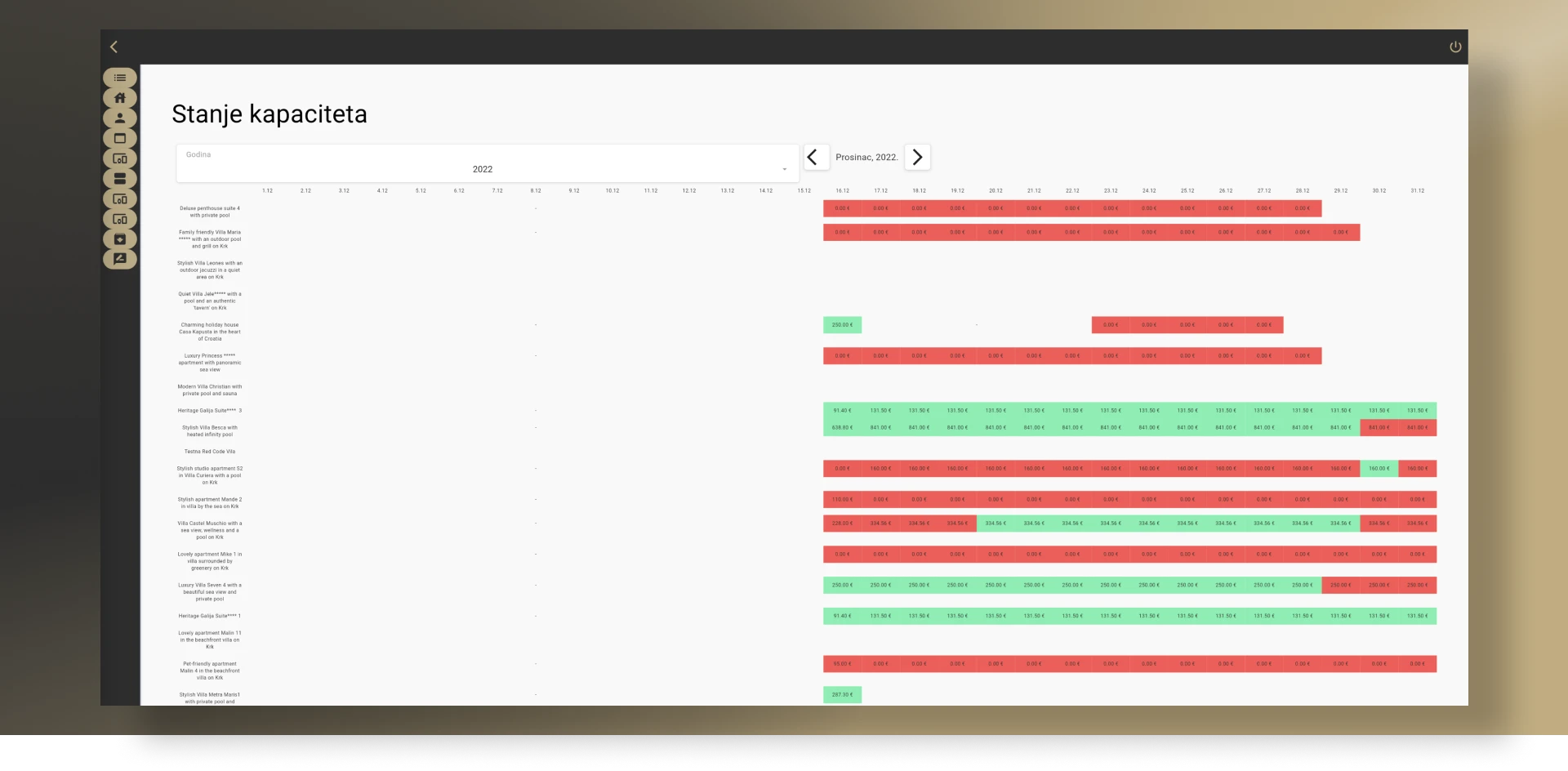The width and height of the screenshot is (1568, 771).
Task: Click the Godina dropdown arrow
Action: click(785, 169)
